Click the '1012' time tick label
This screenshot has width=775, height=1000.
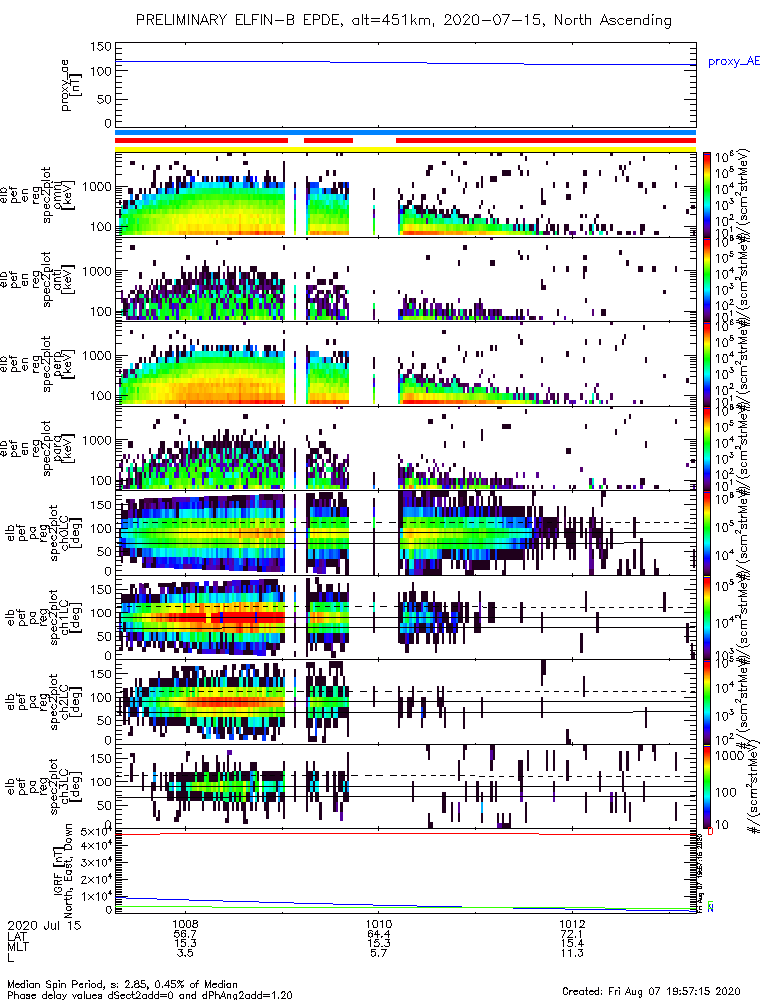(x=572, y=923)
